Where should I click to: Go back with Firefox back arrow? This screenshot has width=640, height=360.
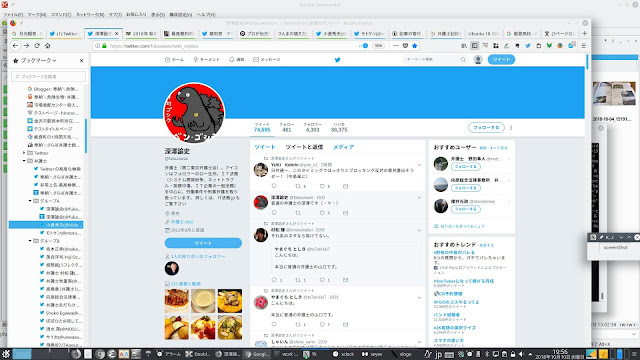(16, 46)
